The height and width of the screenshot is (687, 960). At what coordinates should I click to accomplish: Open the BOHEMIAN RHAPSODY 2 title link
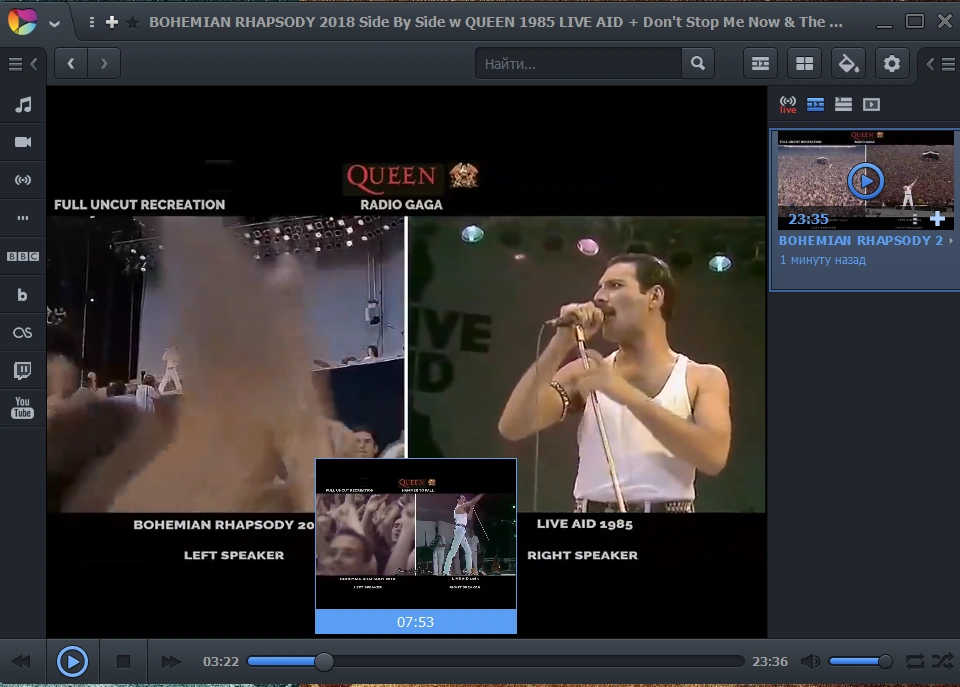[x=860, y=241]
